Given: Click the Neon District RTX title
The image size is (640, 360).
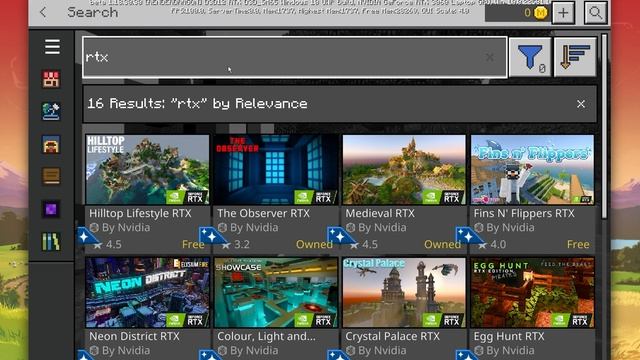Looking at the screenshot, I should coord(134,336).
